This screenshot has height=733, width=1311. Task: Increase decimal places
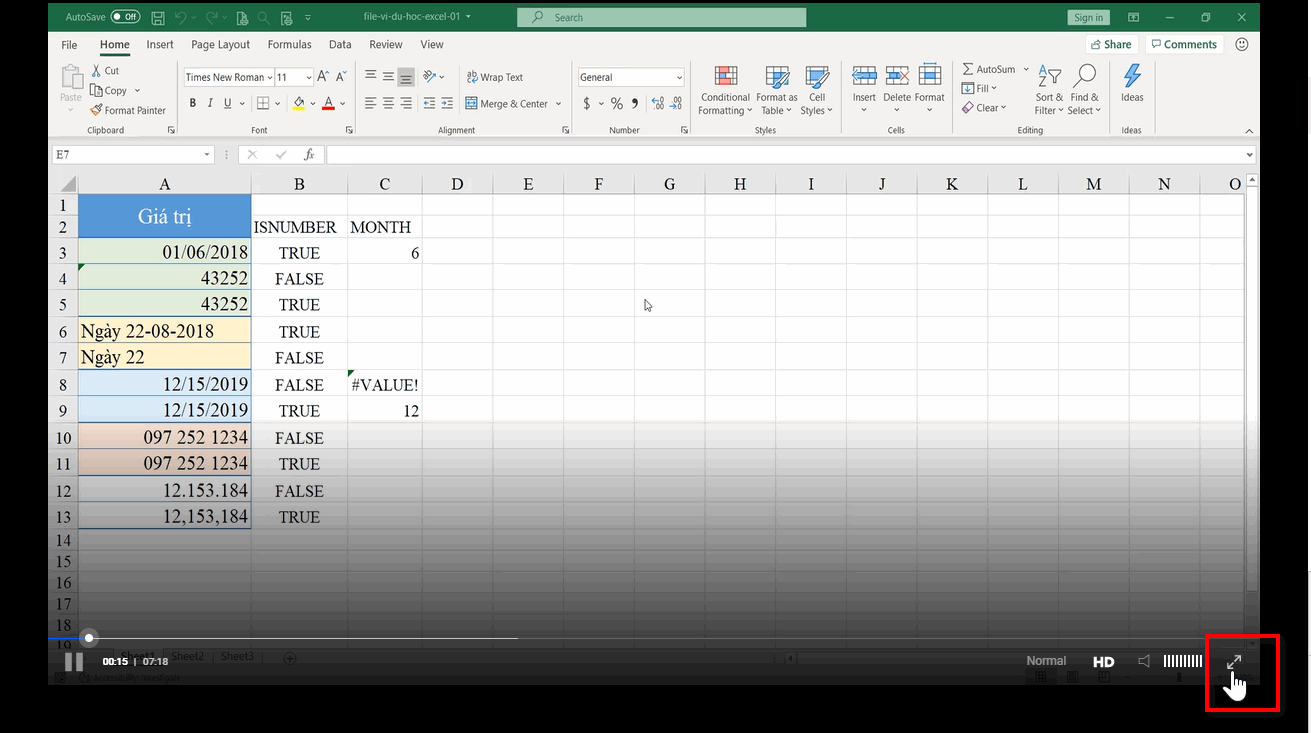coord(658,103)
